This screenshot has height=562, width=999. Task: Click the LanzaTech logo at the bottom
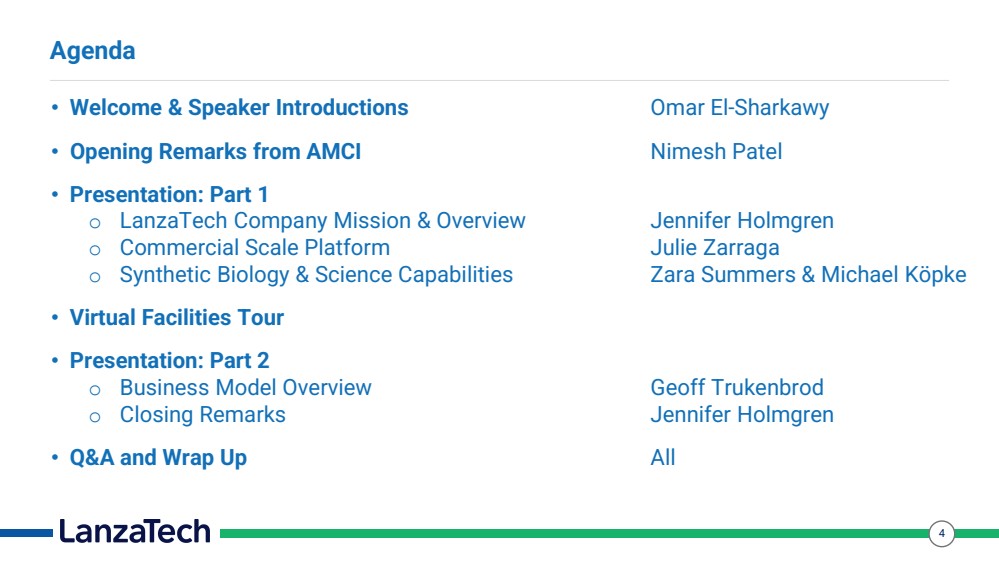tap(134, 531)
